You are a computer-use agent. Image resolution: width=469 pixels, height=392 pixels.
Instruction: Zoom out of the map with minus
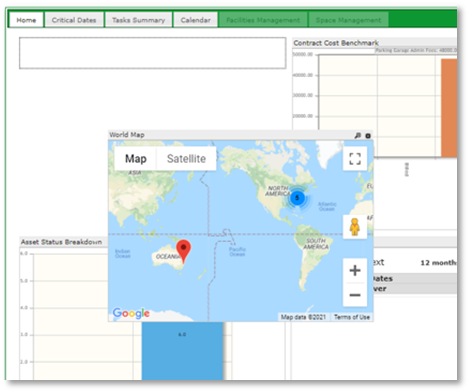pos(355,295)
